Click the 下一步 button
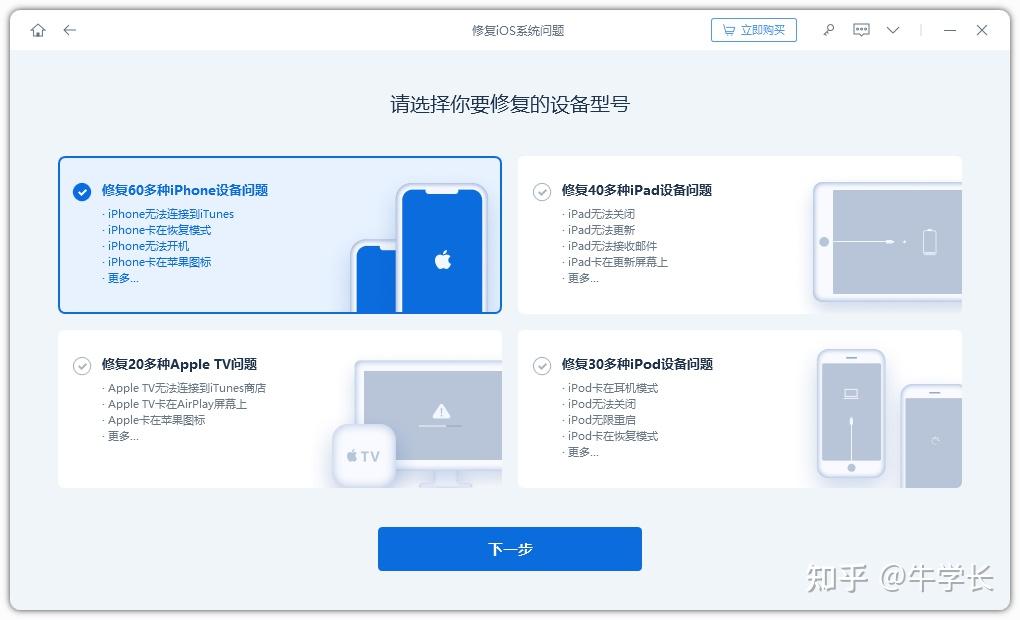This screenshot has height=620, width=1020. [509, 548]
